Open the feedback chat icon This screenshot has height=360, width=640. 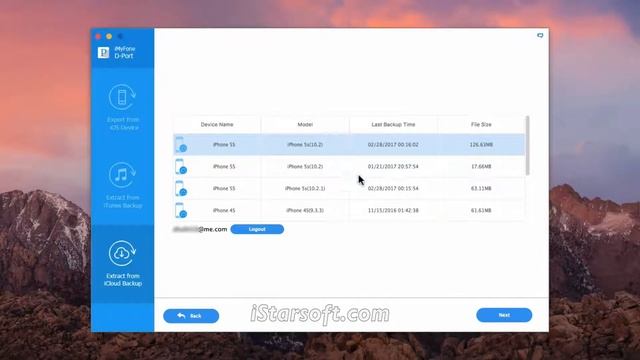coord(540,36)
